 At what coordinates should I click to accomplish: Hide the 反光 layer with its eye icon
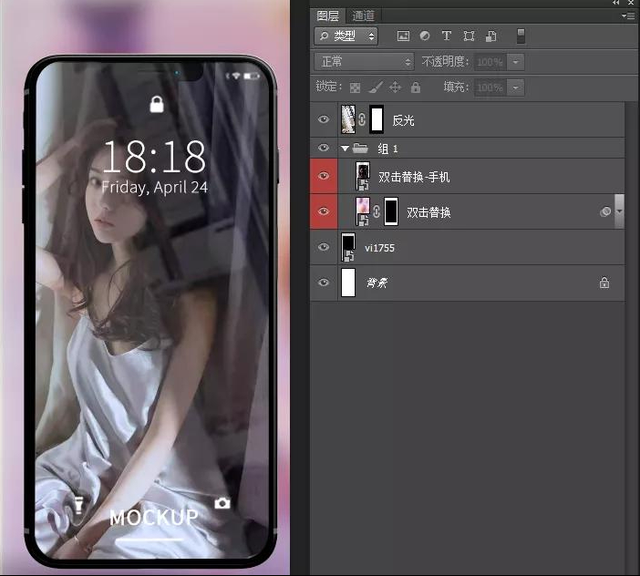323,120
